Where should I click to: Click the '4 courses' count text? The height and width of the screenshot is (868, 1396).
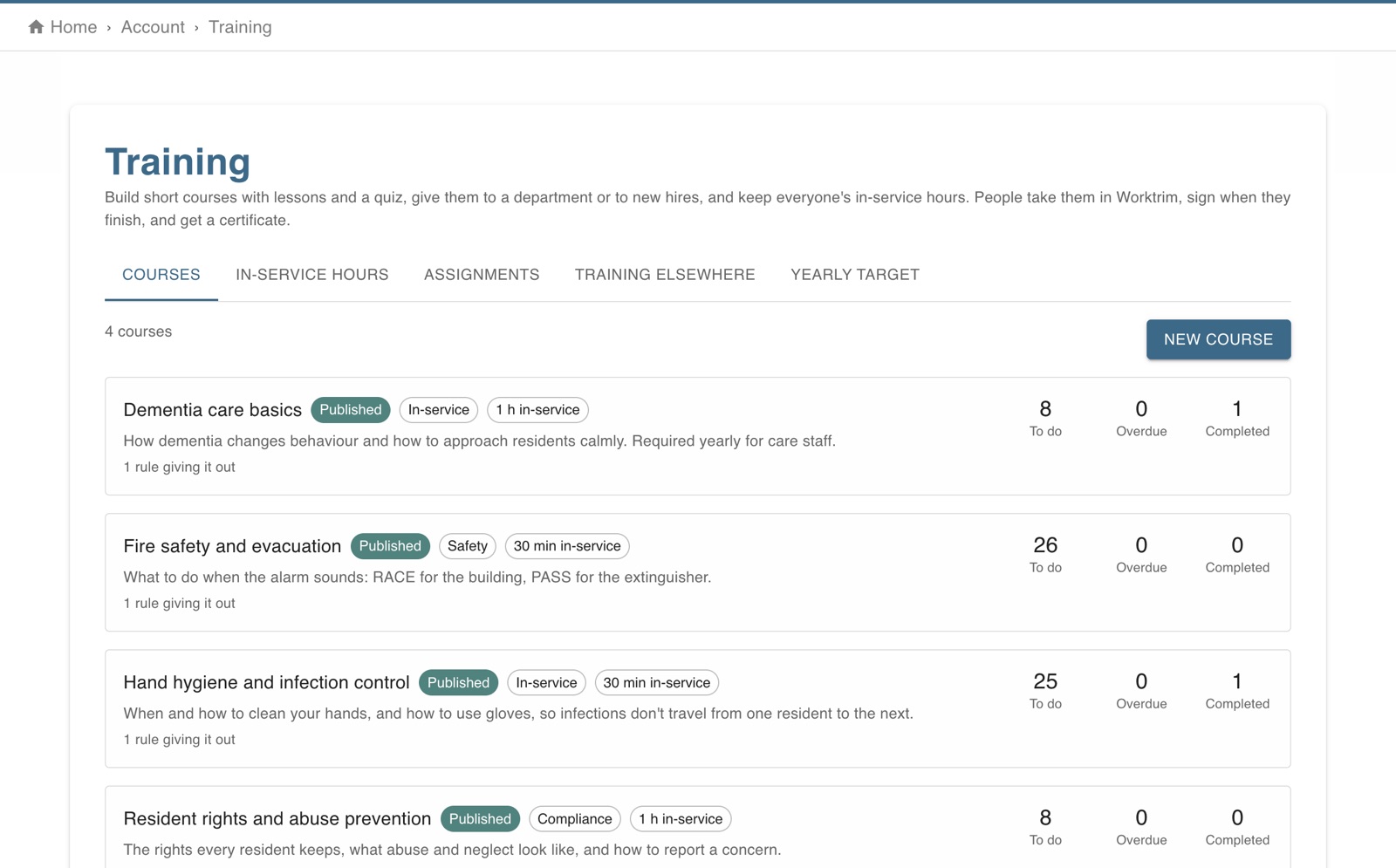pos(138,331)
